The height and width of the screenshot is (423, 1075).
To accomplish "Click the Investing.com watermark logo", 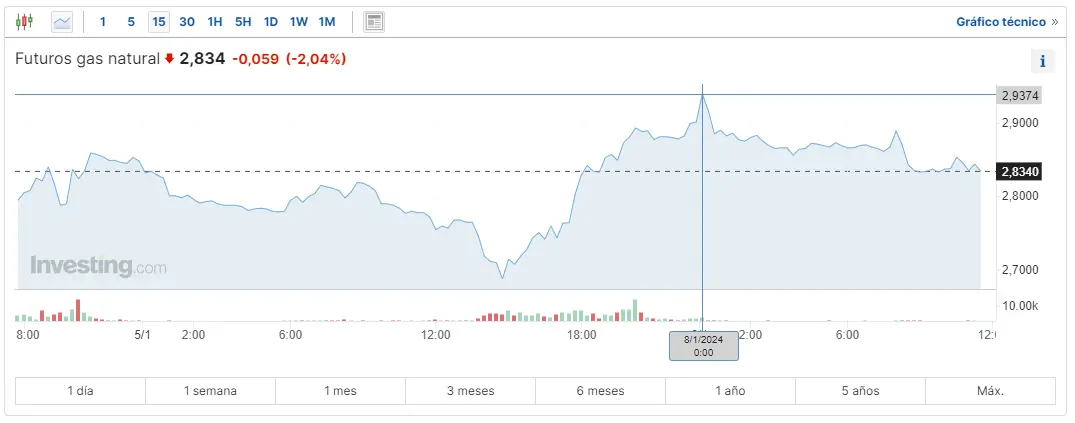I will coord(98,266).
